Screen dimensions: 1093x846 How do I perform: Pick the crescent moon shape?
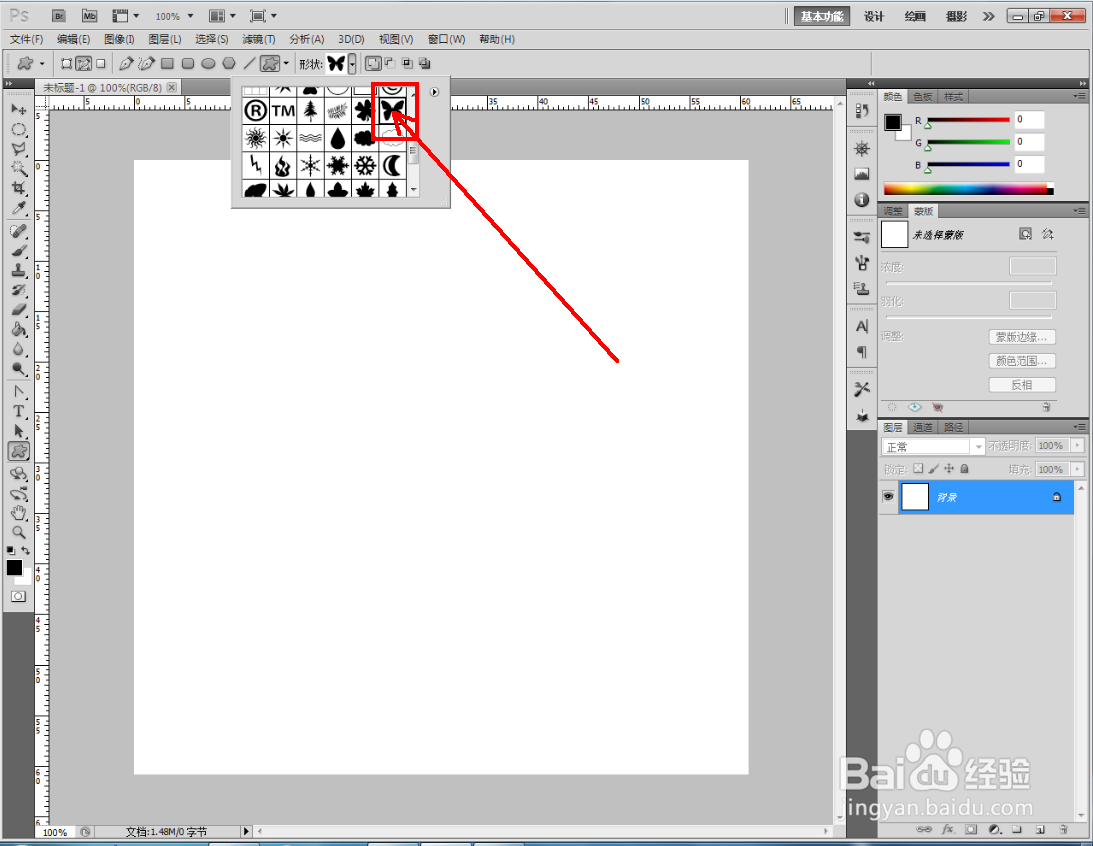tap(392, 165)
